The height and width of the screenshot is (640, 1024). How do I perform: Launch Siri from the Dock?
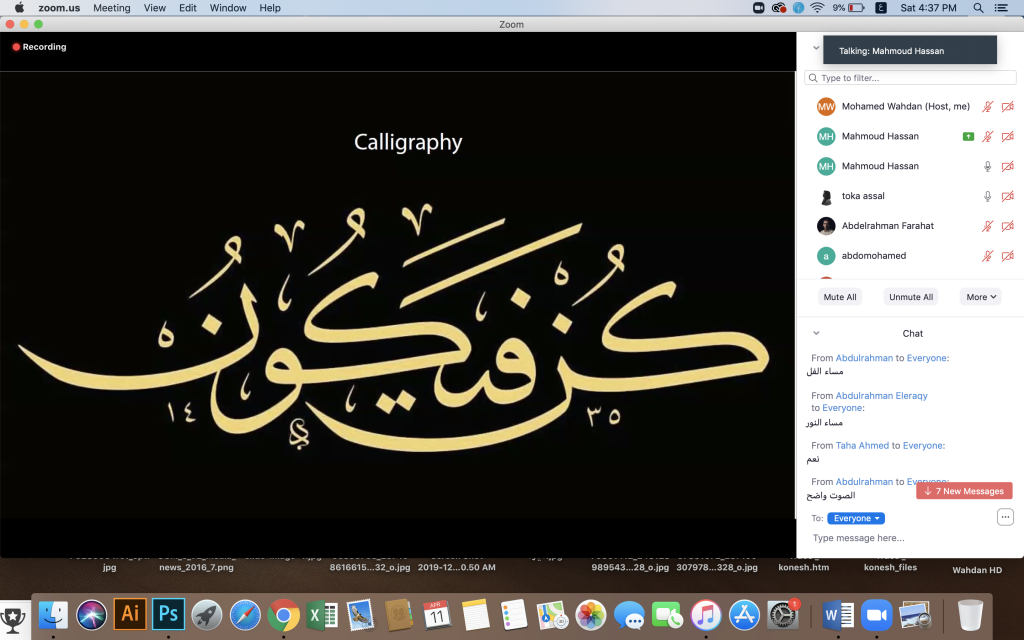pos(91,615)
